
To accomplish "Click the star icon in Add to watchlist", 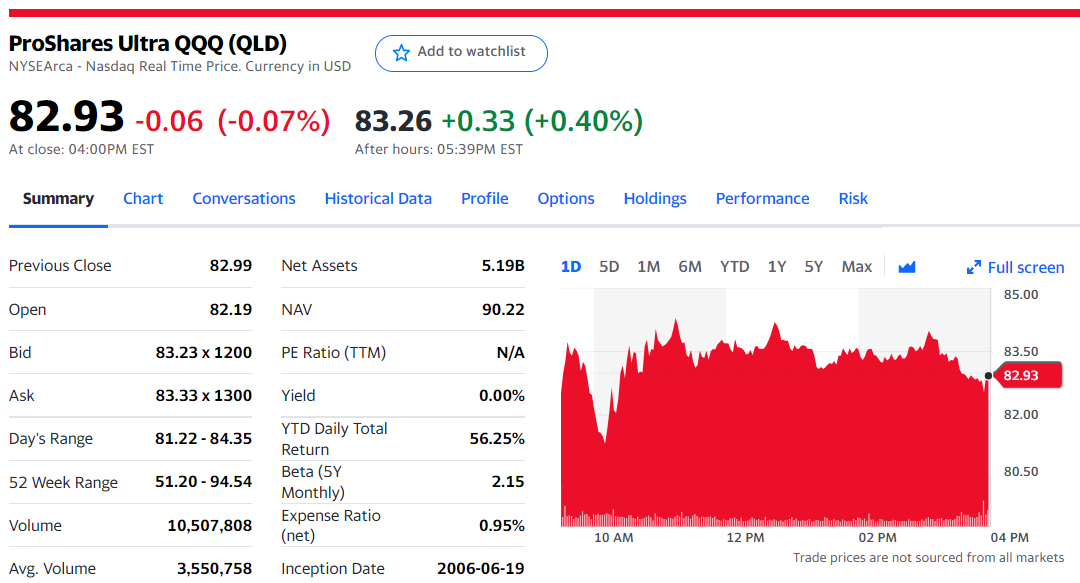I will (401, 53).
